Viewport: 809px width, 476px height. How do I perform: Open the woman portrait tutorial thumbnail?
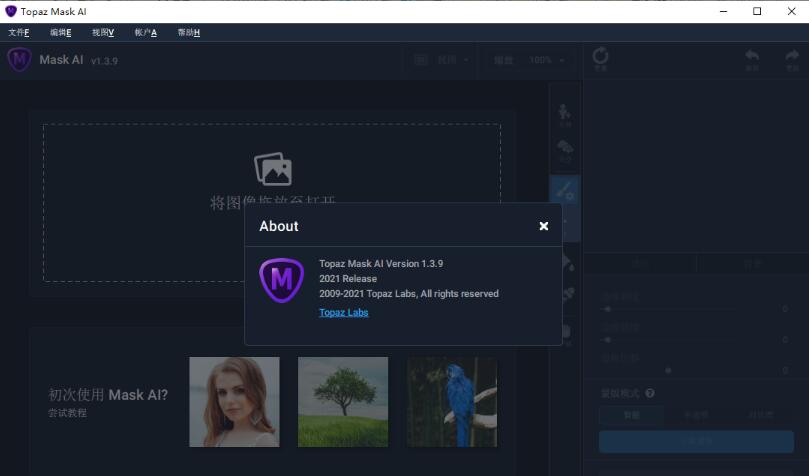[x=234, y=402]
